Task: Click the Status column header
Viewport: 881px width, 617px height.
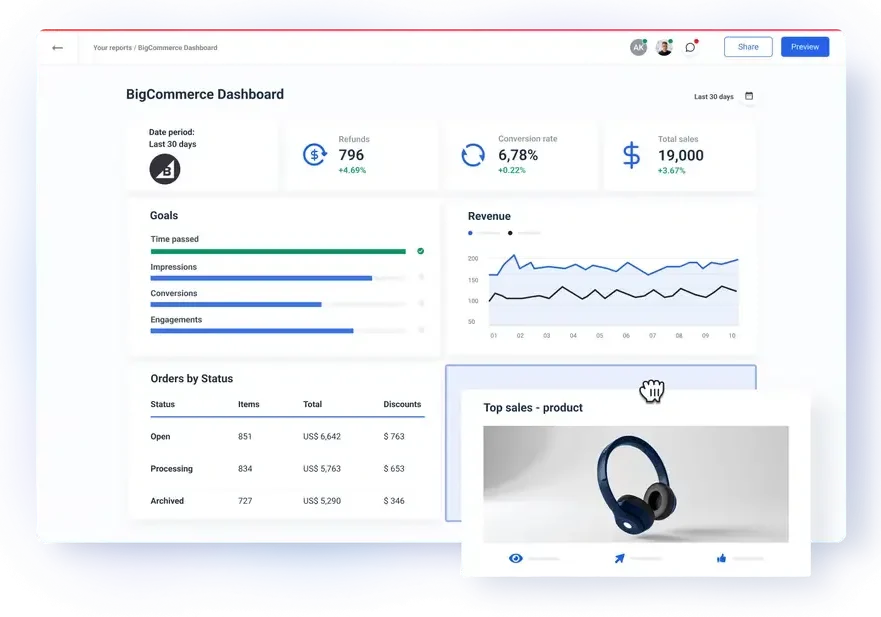Action: coord(162,404)
